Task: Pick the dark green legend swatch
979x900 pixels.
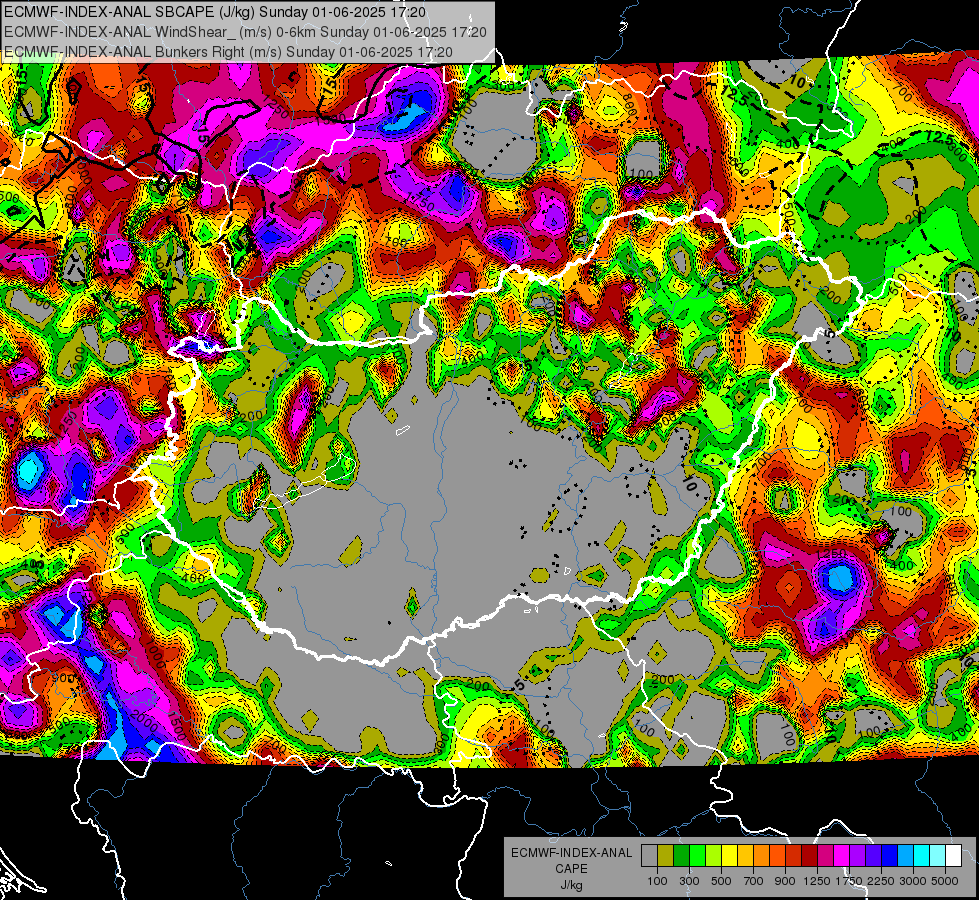Action: pyautogui.click(x=681, y=856)
